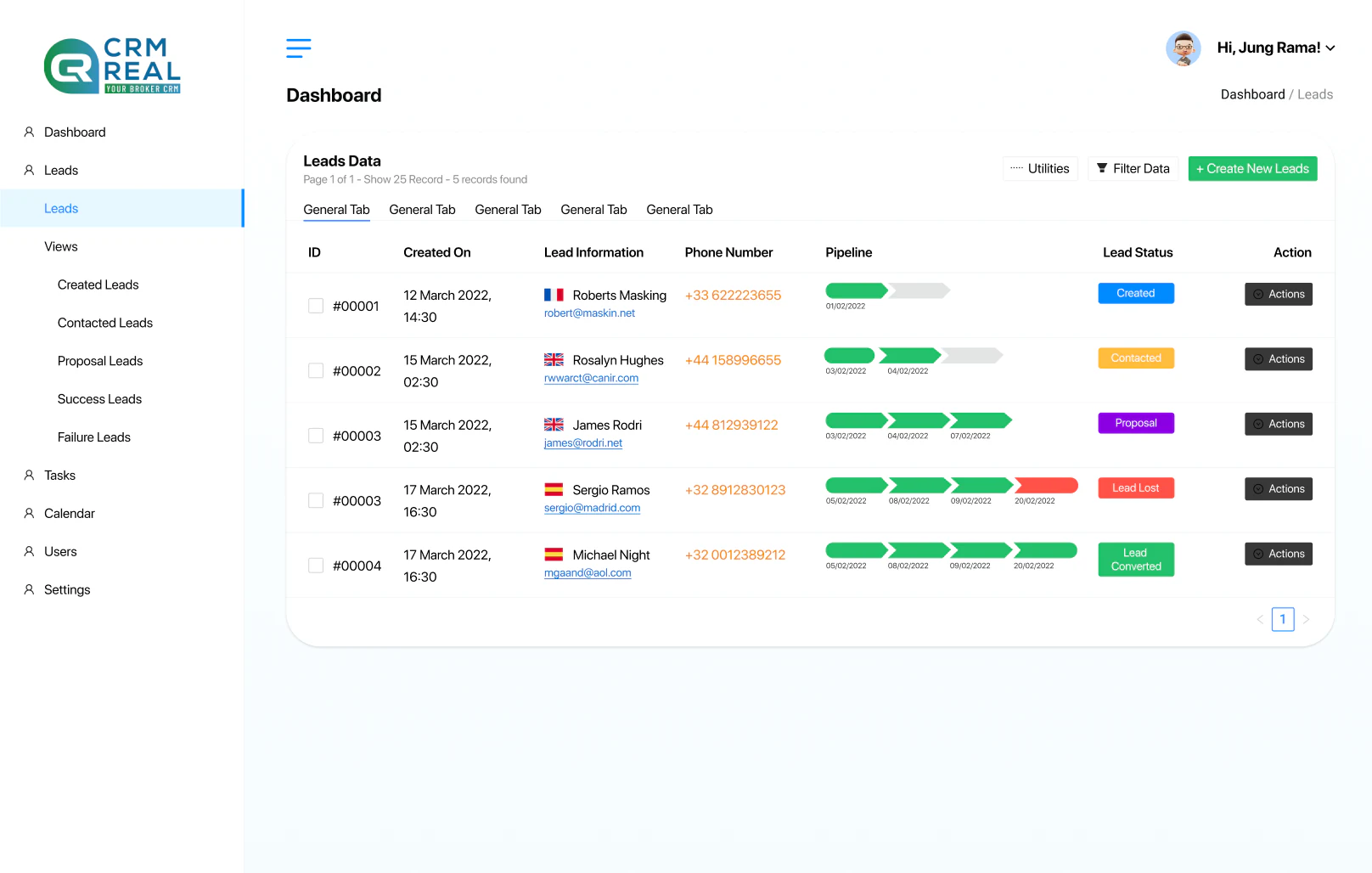Click the Spain flag by Sergio Ramos
This screenshot has width=1372, height=873.
554,489
